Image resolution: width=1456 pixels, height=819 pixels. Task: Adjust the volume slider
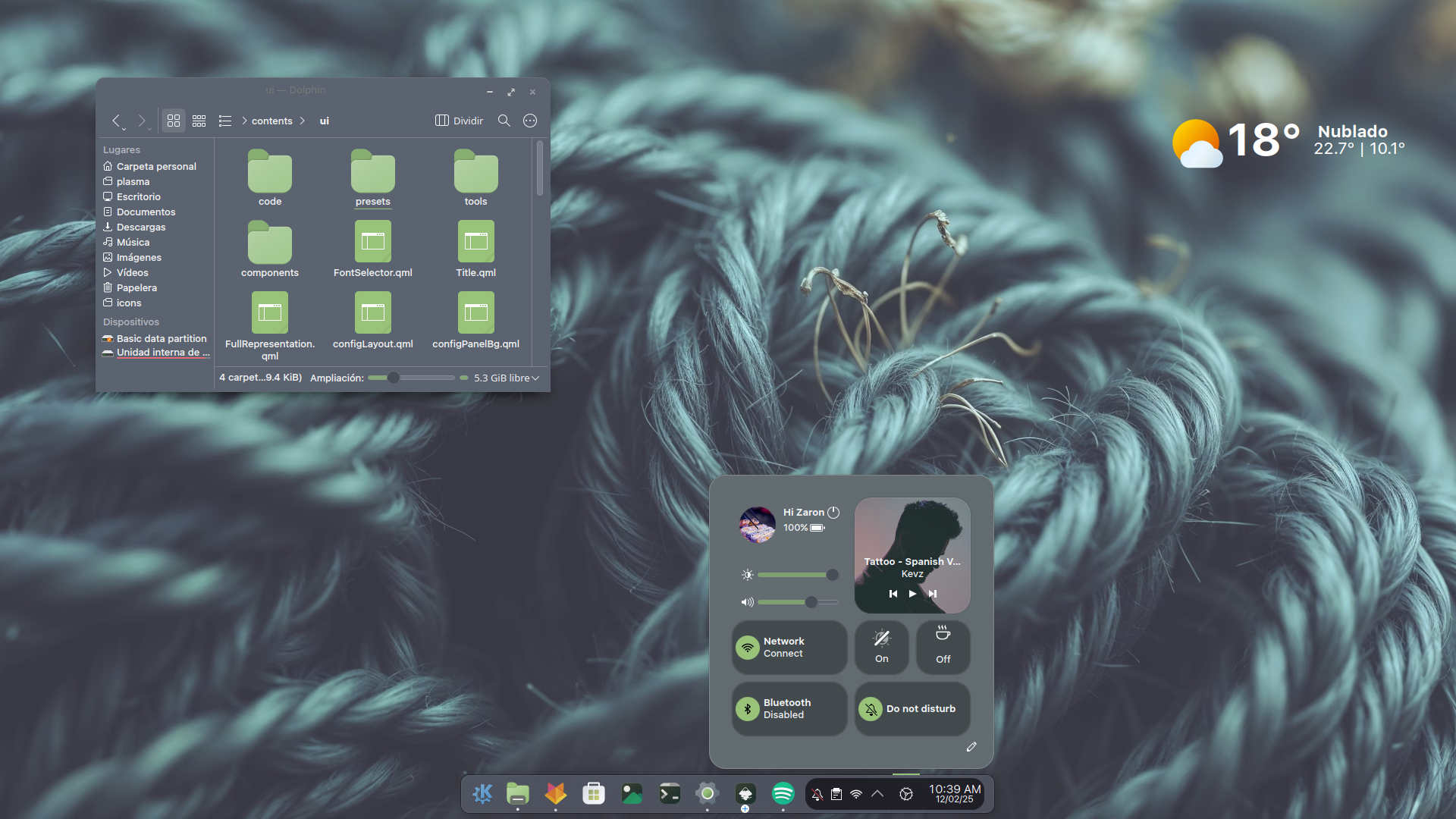797,602
